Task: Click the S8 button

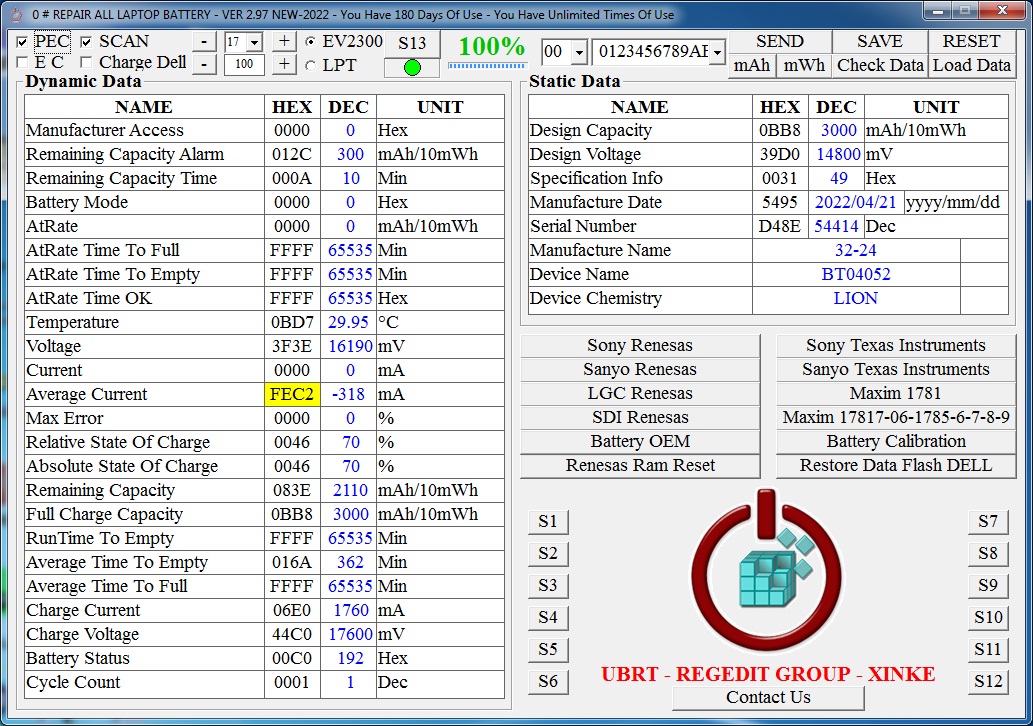Action: (x=988, y=553)
